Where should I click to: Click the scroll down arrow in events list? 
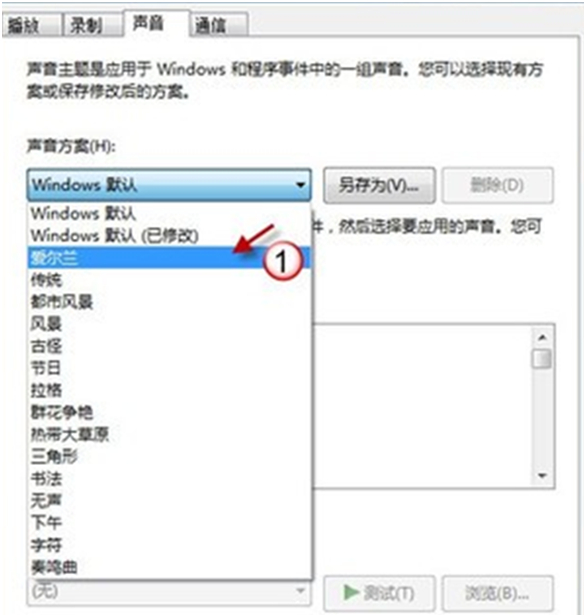[542, 476]
